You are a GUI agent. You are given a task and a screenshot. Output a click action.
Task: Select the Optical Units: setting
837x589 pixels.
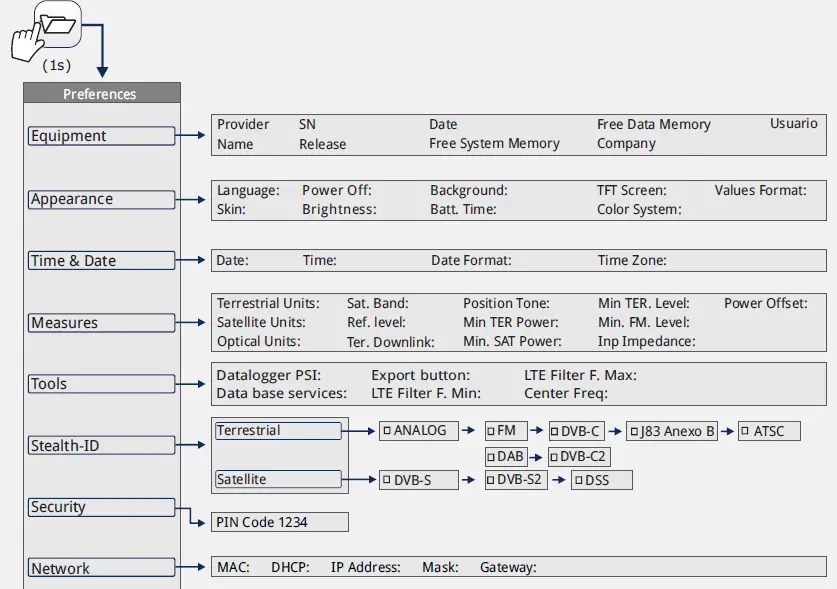click(x=258, y=341)
